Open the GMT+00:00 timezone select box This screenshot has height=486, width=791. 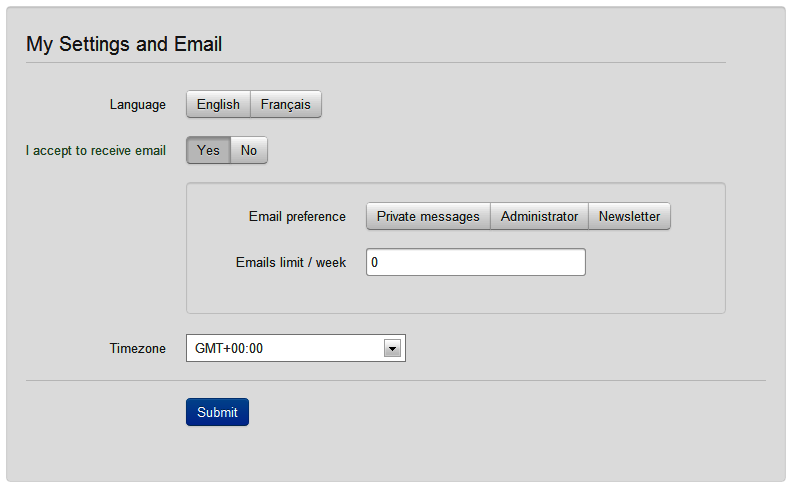(296, 348)
